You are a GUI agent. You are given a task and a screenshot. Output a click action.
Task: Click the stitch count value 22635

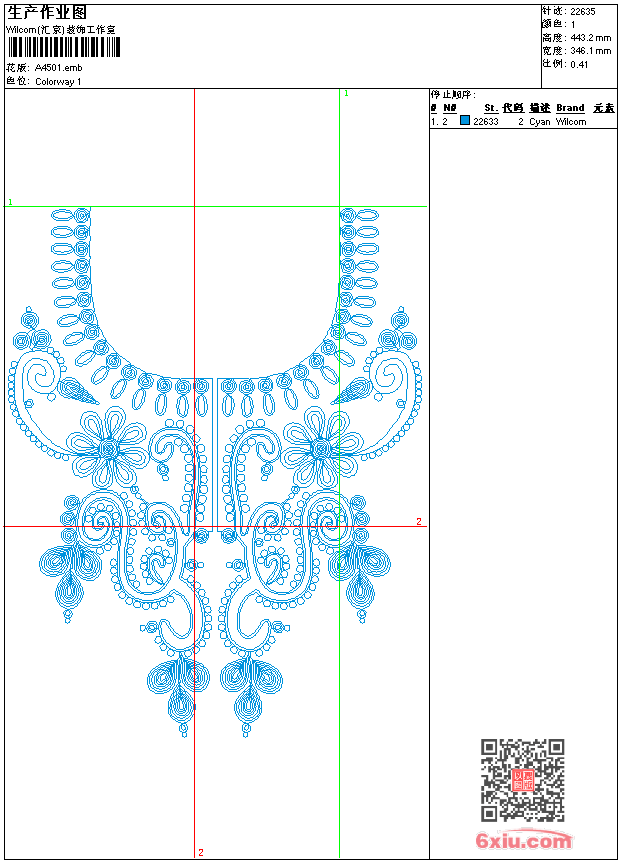[583, 12]
